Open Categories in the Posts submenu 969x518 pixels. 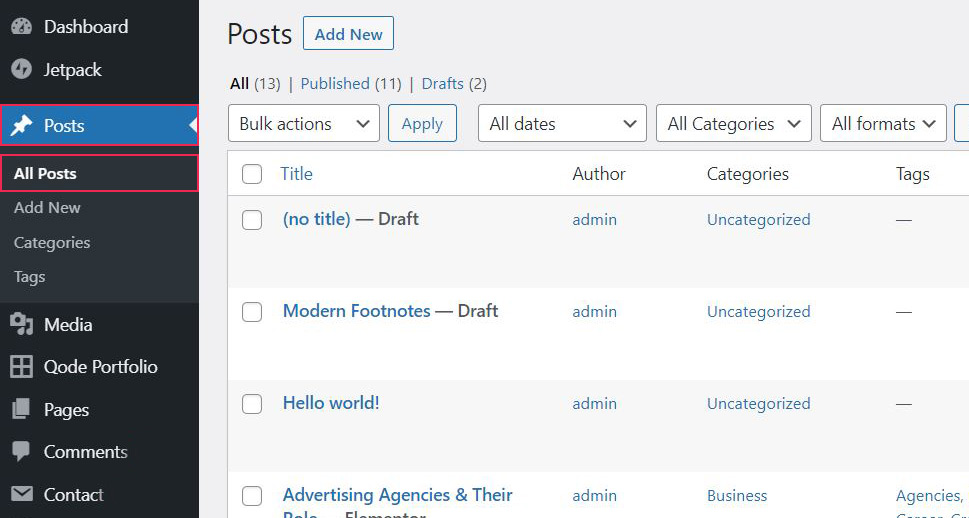click(52, 242)
